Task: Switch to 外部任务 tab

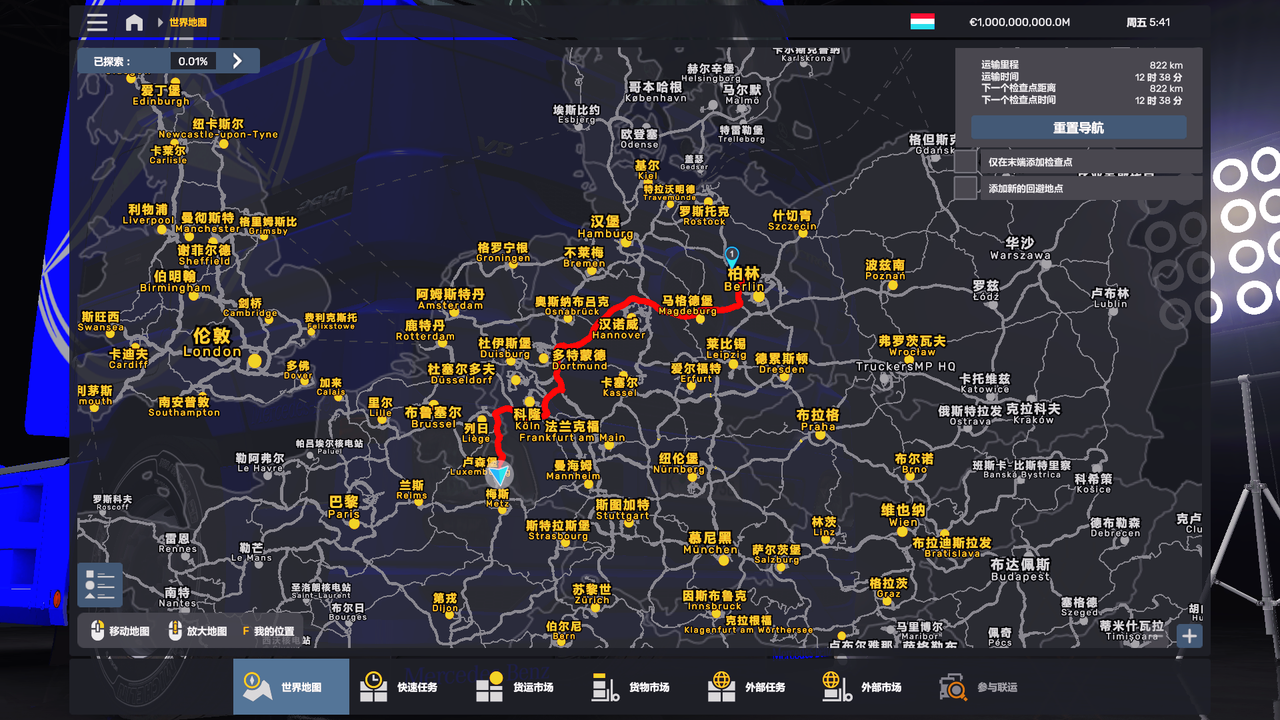Action: [755, 687]
